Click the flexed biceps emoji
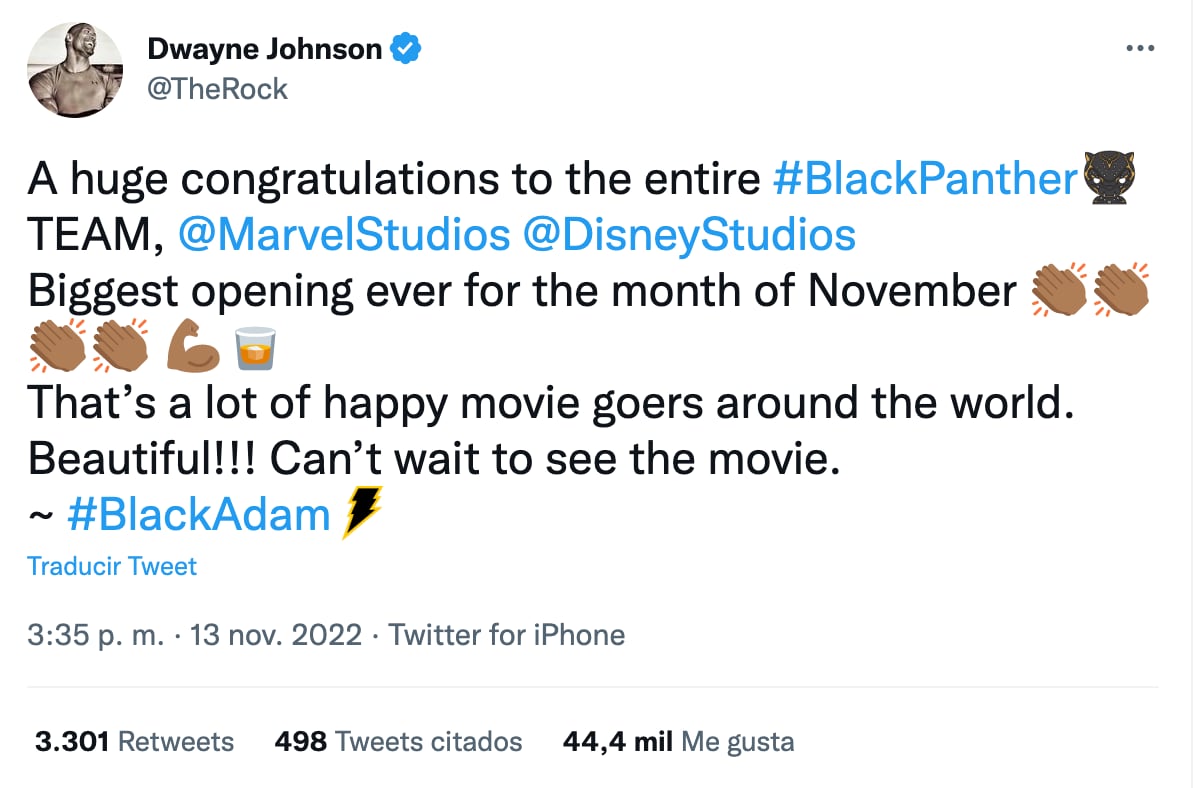Image resolution: width=1204 pixels, height=788 pixels. 191,347
